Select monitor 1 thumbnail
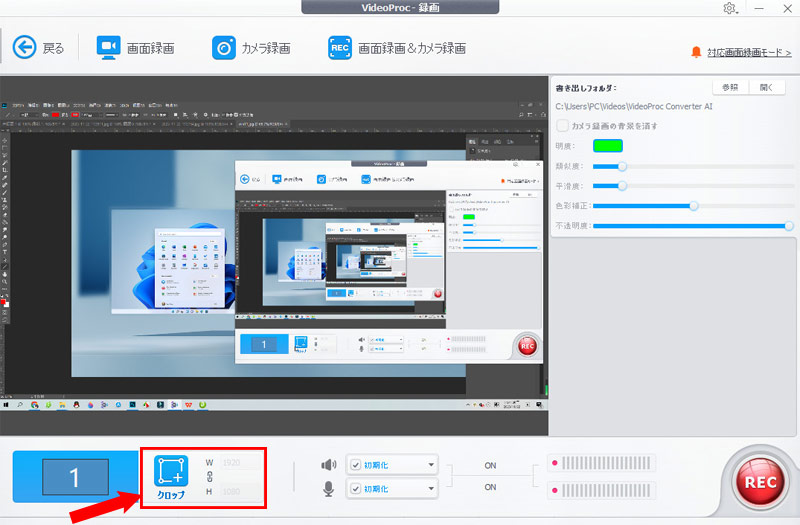Screen dimensions: 800x525 point(75,477)
